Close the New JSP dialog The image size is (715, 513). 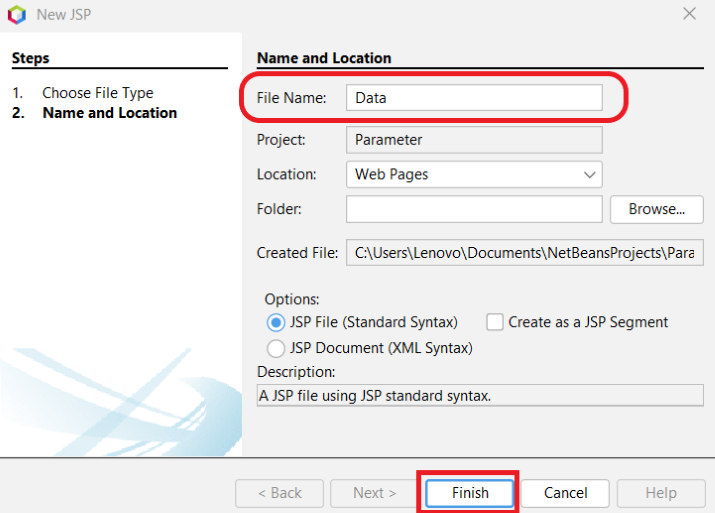click(689, 14)
